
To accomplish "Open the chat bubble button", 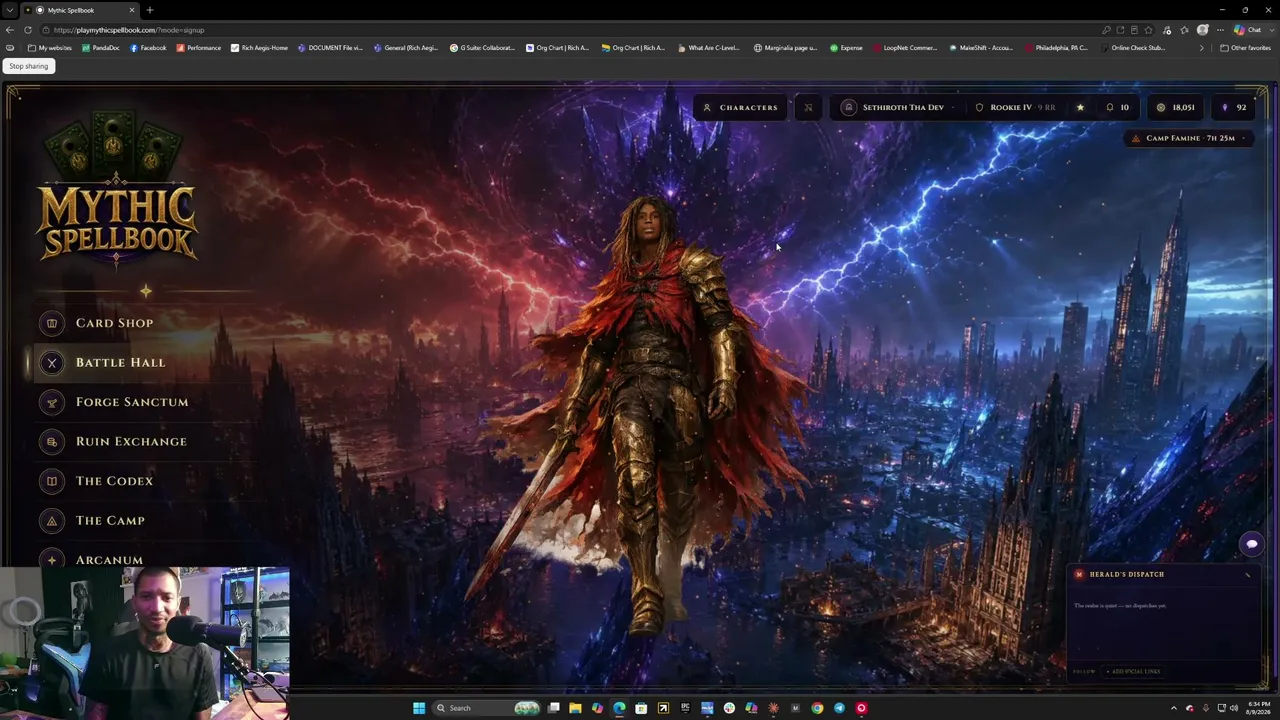I will pyautogui.click(x=1251, y=544).
